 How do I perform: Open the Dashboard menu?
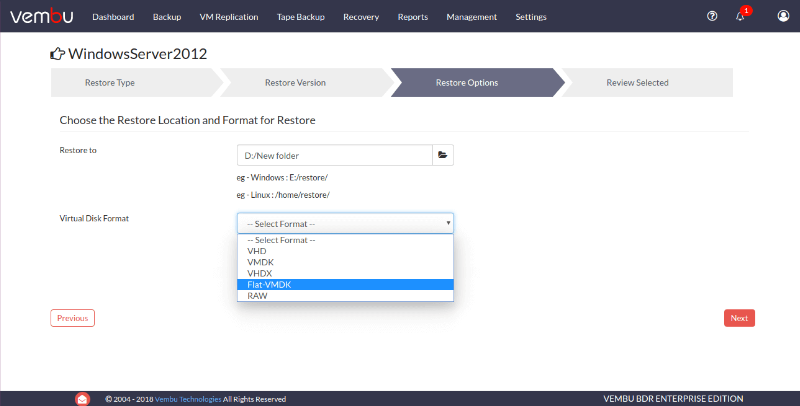pos(113,17)
